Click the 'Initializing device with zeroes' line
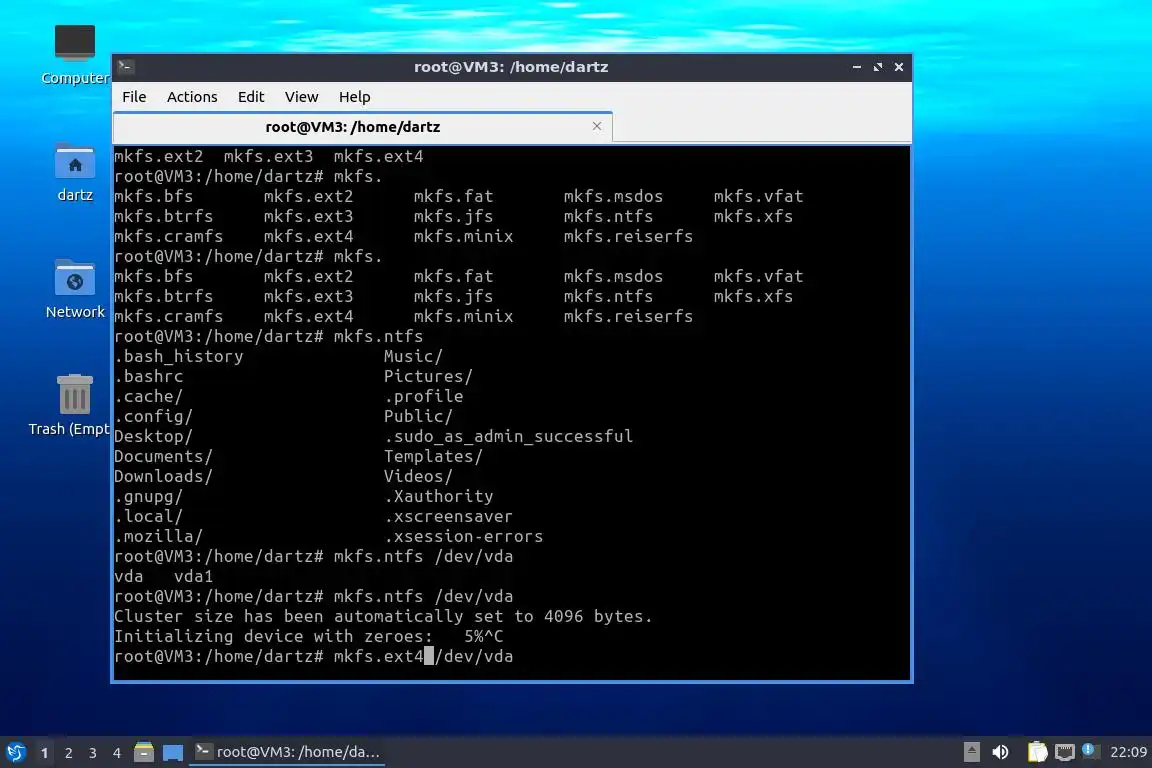 pos(309,636)
